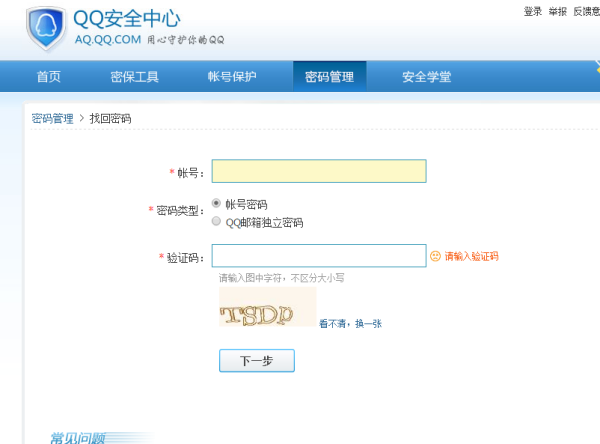Click the 登录 link at top
The width and height of the screenshot is (600, 444).
point(533,11)
